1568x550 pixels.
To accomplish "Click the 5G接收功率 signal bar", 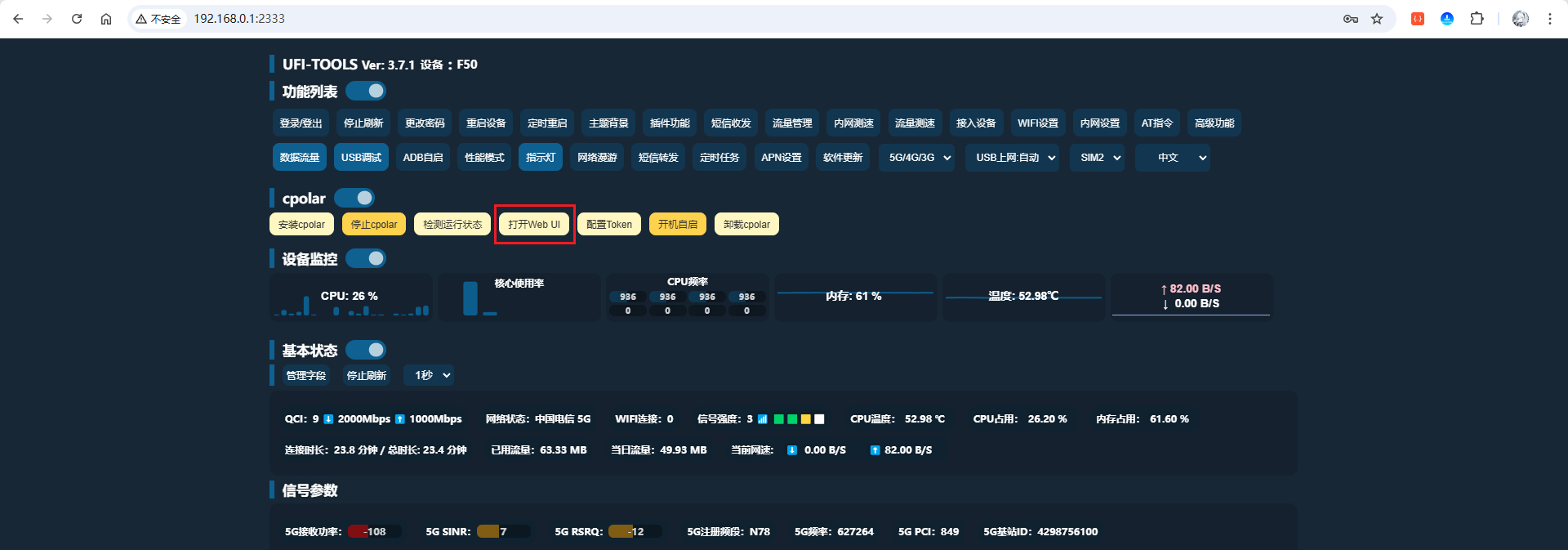I will [x=374, y=532].
